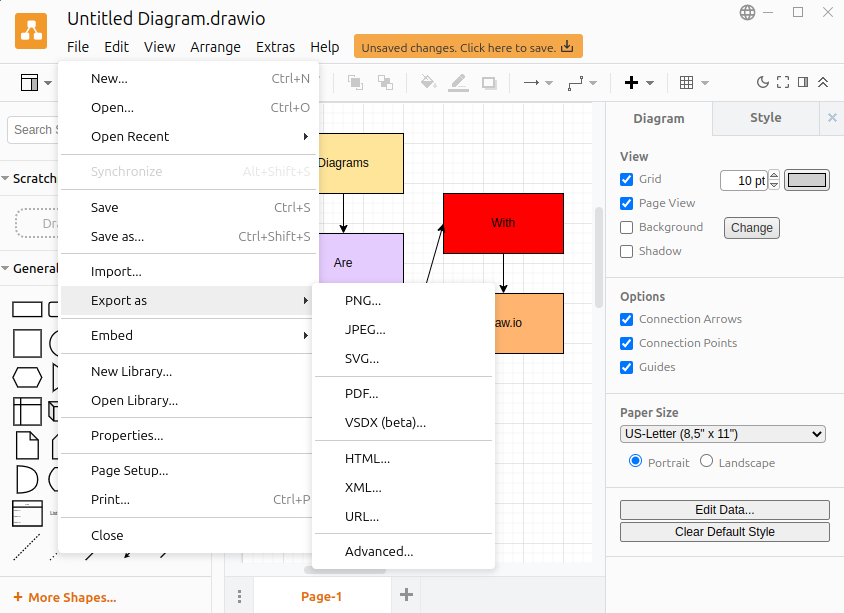844x613 pixels.
Task: Toggle the Shadow toolbar icon
Action: (489, 83)
